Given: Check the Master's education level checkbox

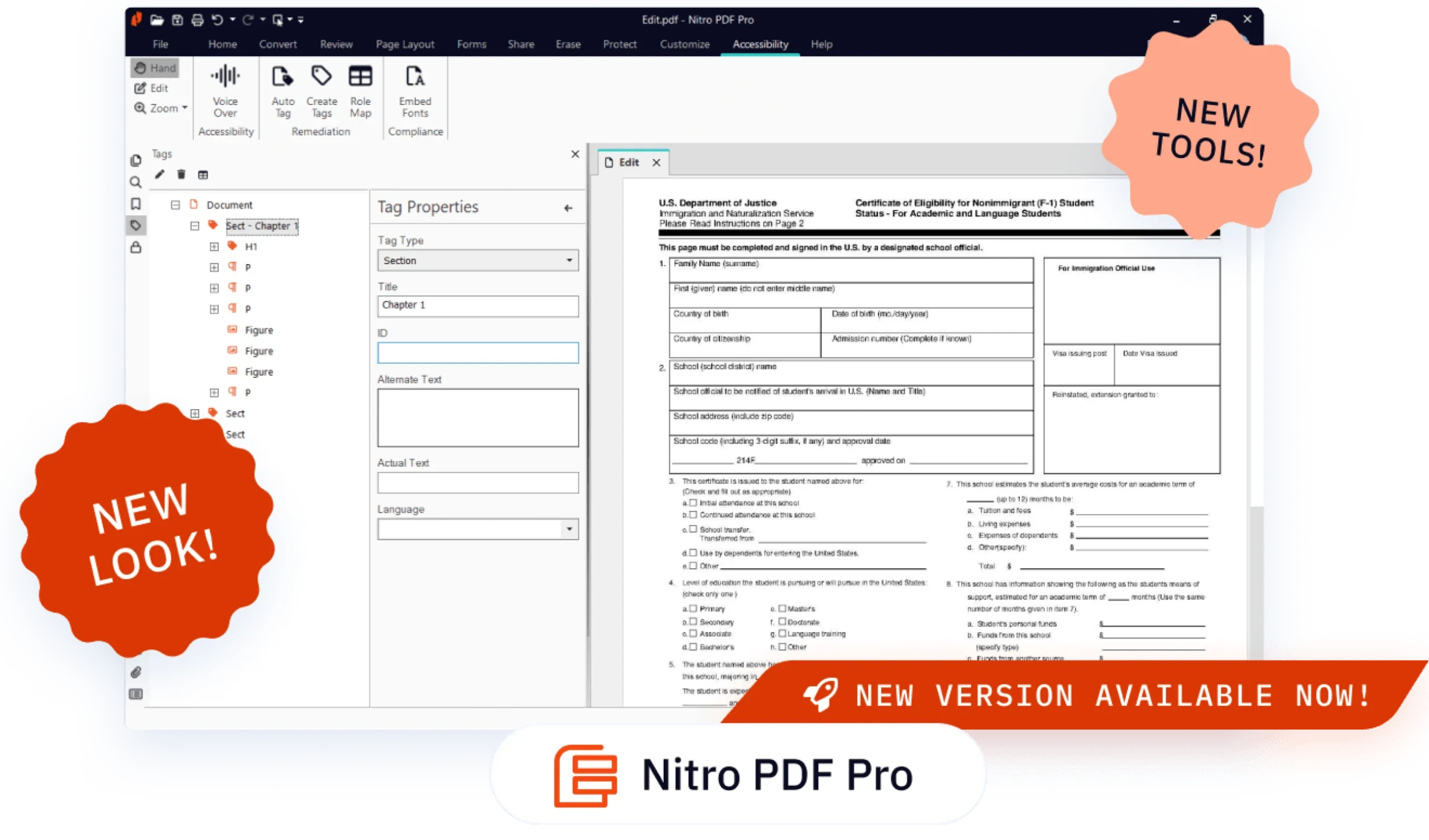Looking at the screenshot, I should click(782, 608).
